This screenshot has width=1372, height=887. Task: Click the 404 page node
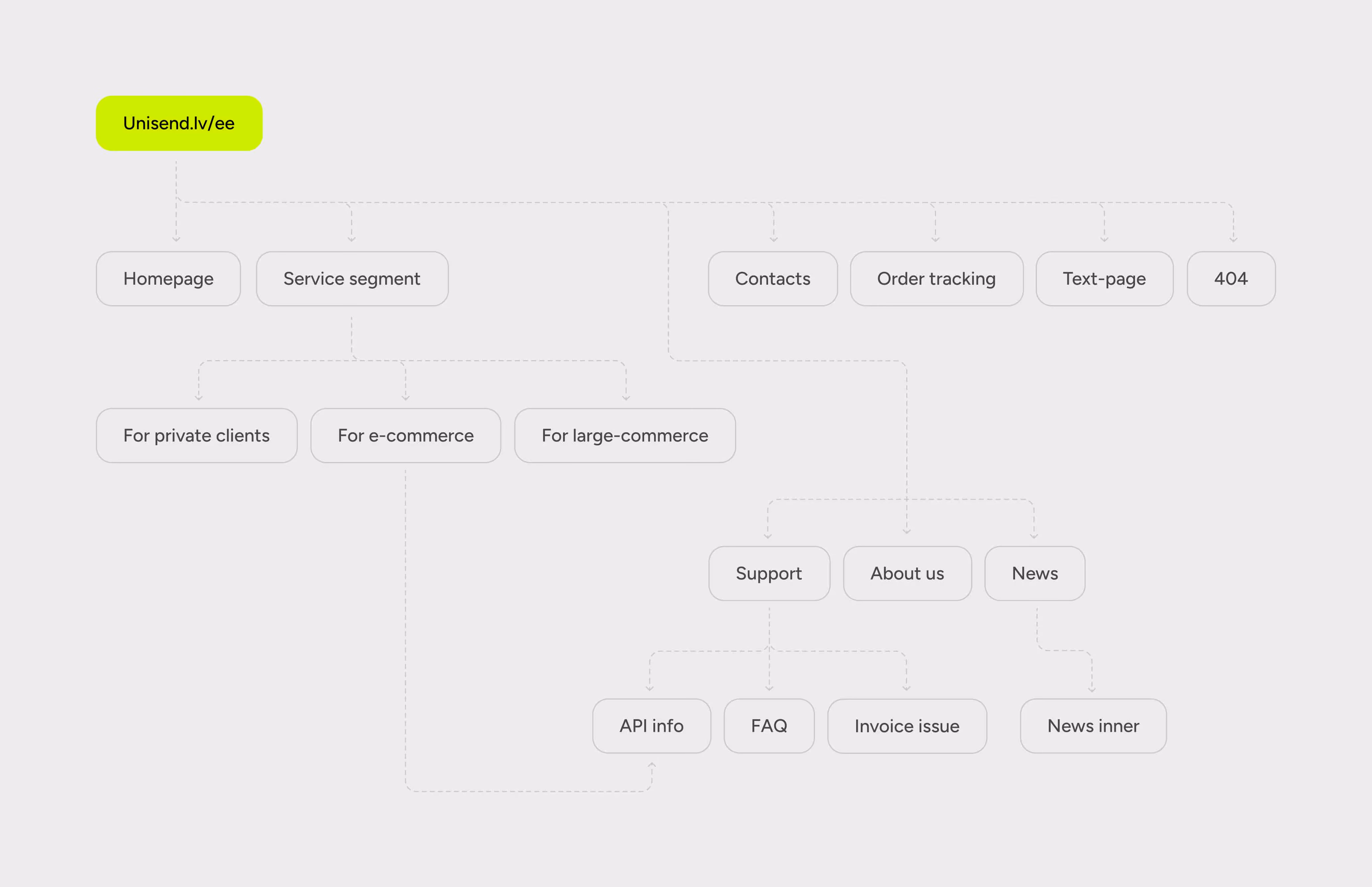(x=1231, y=279)
